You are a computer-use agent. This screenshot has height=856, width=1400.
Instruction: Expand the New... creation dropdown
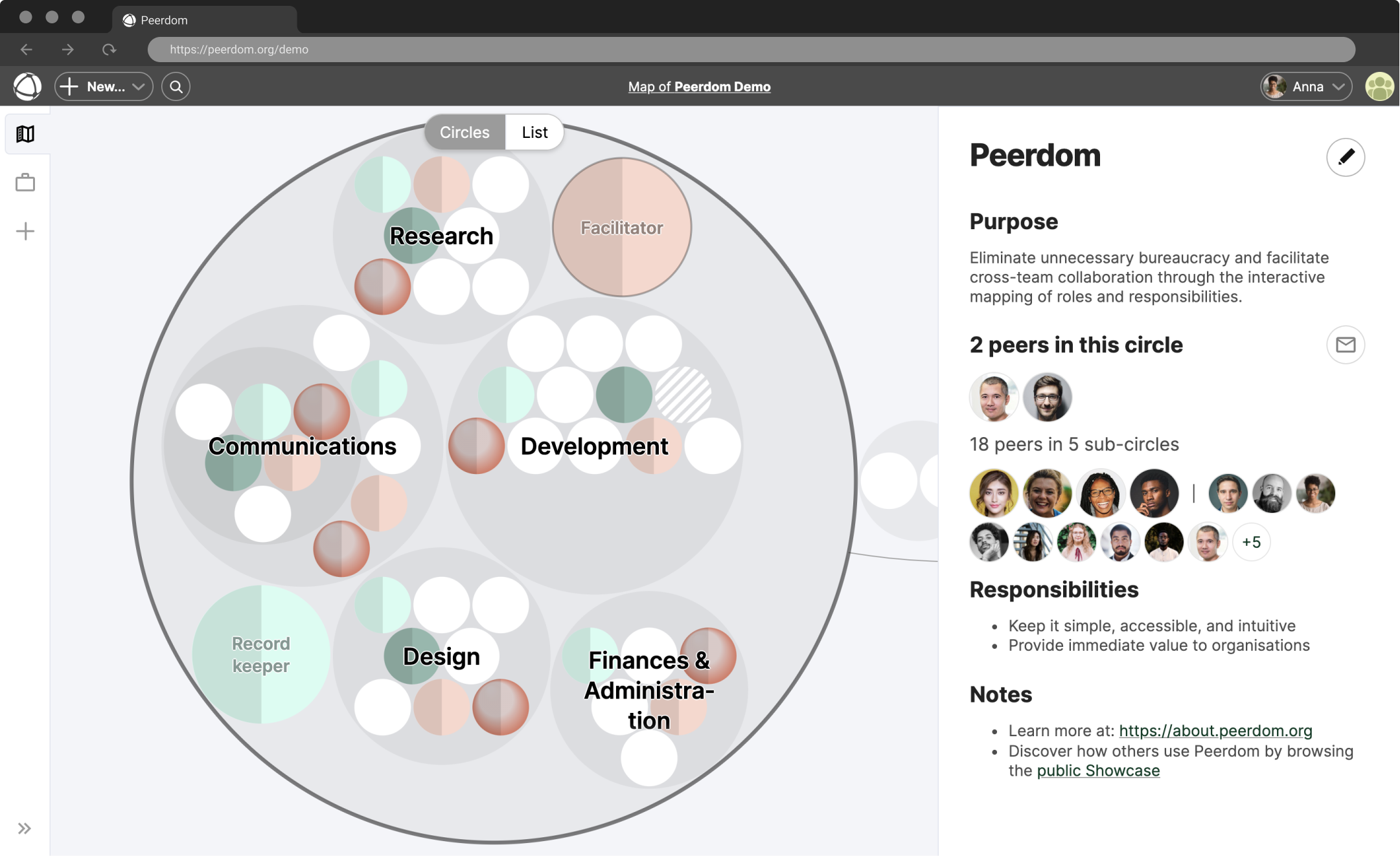pyautogui.click(x=104, y=86)
